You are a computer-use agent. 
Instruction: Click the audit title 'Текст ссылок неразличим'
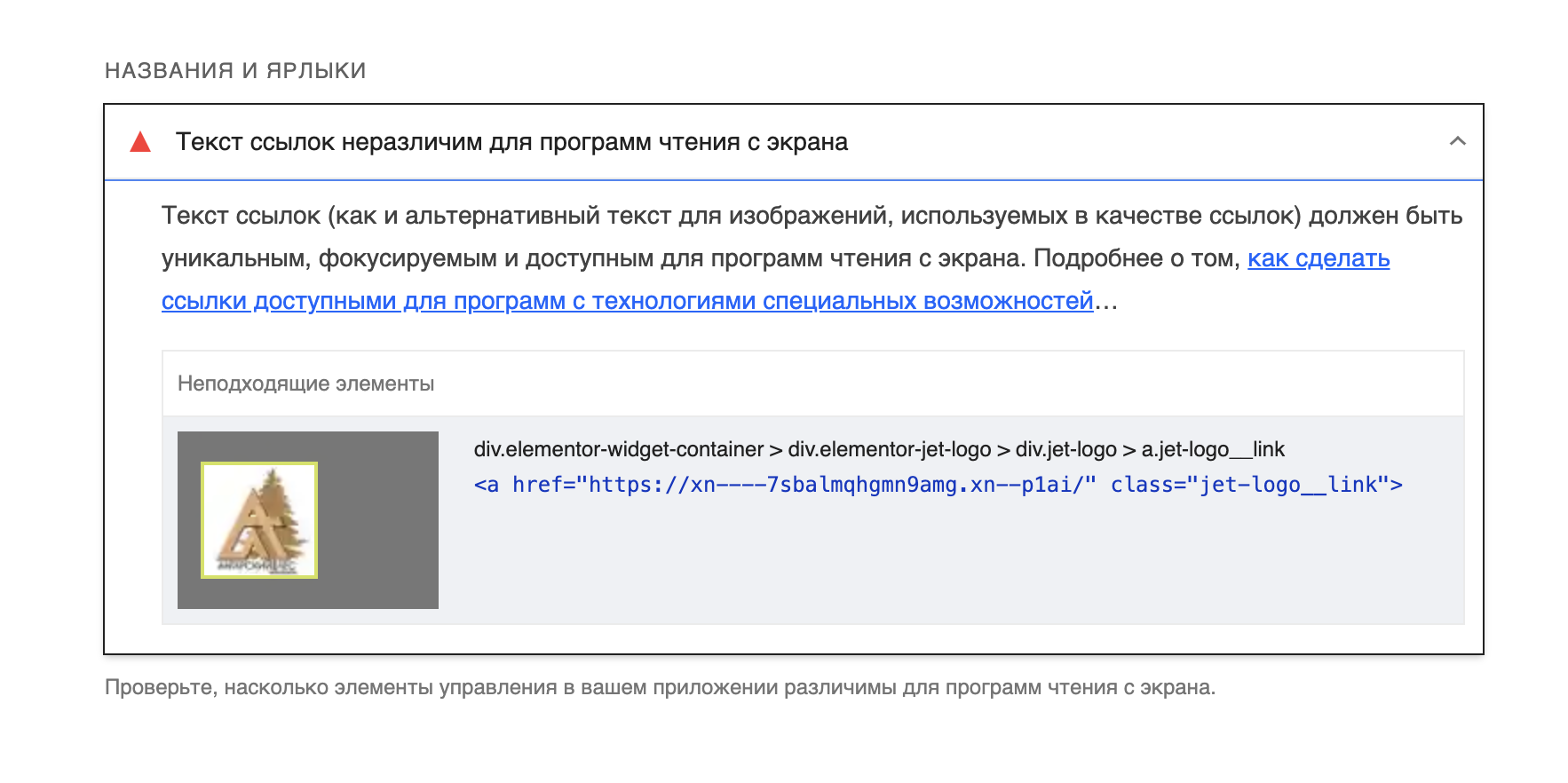(x=511, y=142)
